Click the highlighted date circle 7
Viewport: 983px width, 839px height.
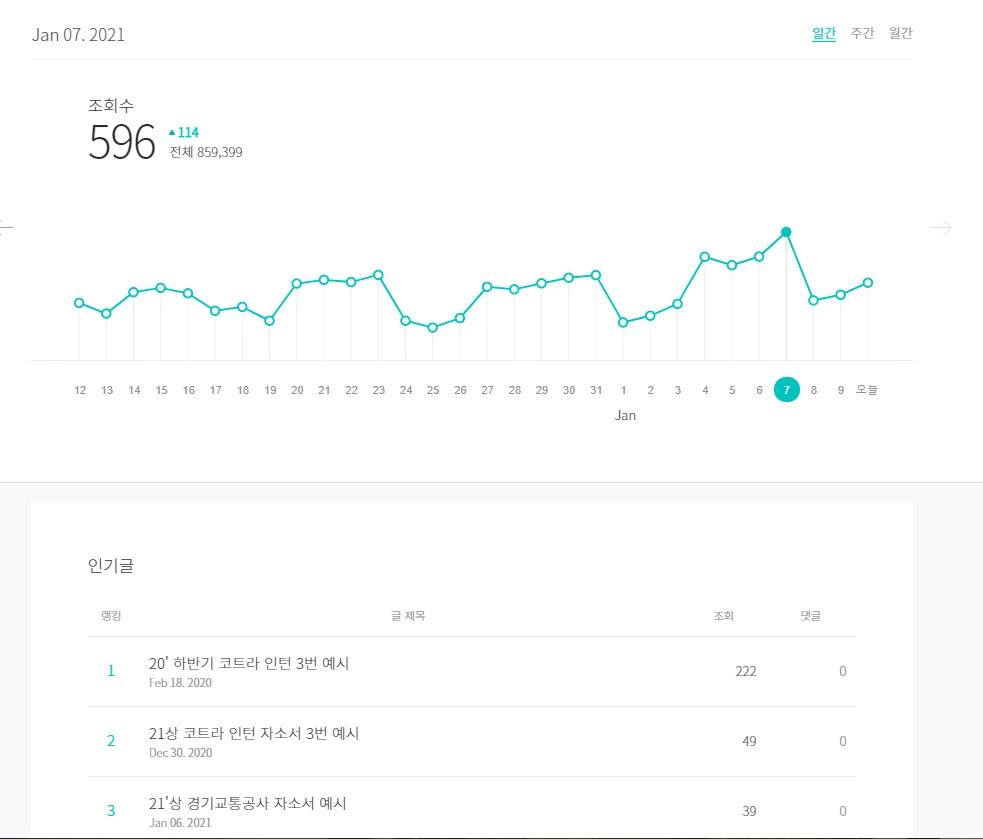786,389
